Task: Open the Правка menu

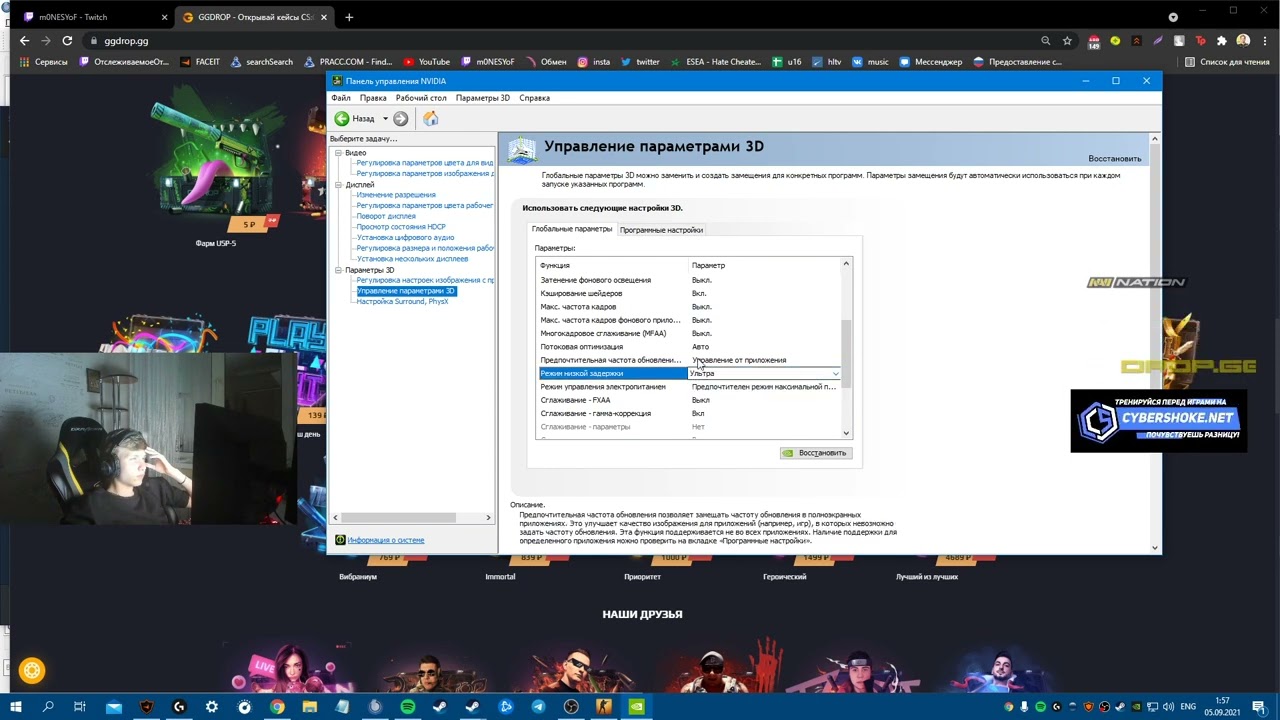Action: (x=373, y=98)
